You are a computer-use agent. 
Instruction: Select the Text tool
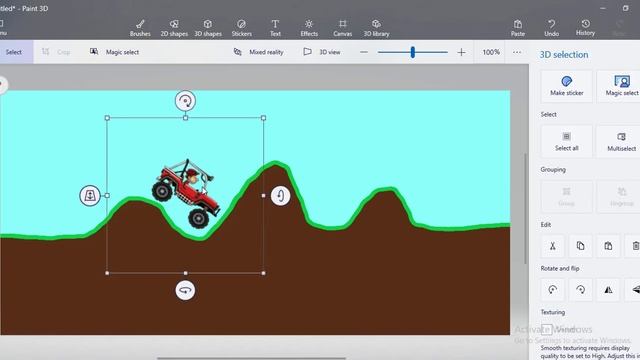click(276, 28)
